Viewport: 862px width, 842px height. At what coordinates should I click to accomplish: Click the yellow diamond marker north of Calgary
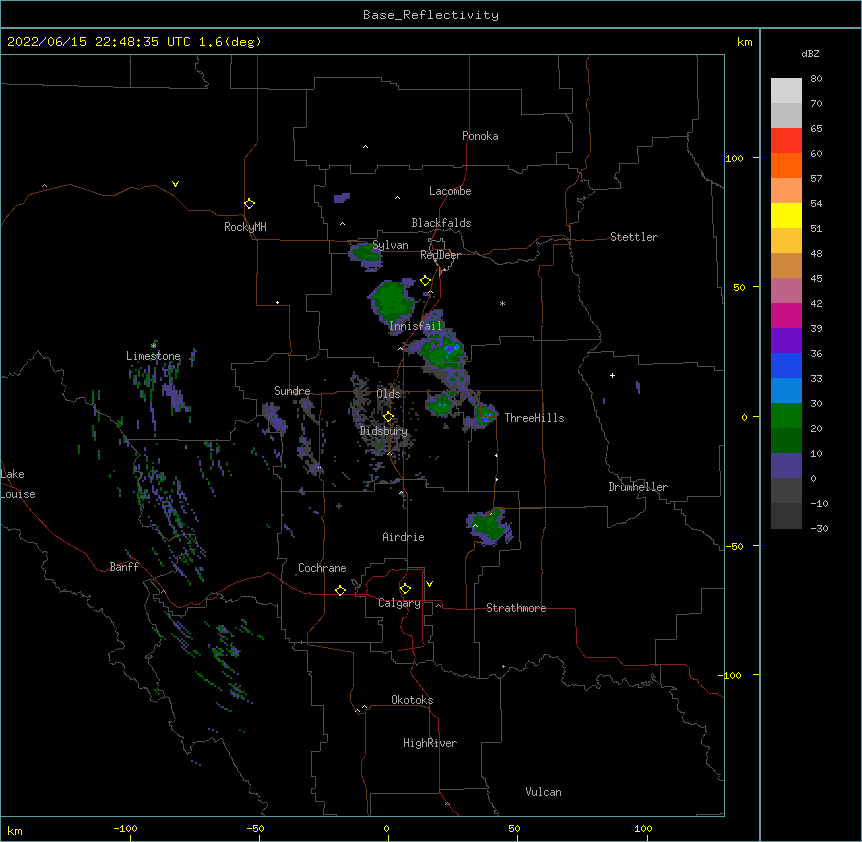point(405,589)
